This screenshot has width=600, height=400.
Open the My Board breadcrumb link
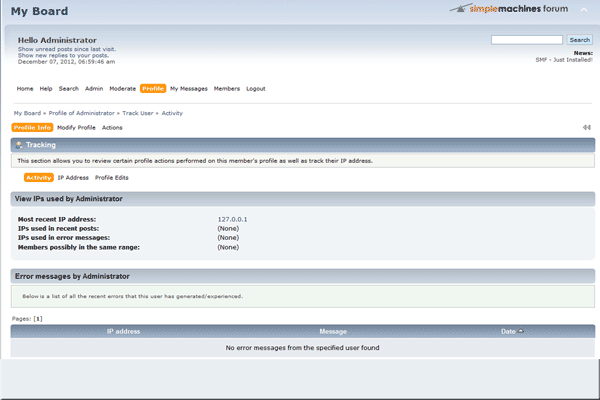[27, 113]
